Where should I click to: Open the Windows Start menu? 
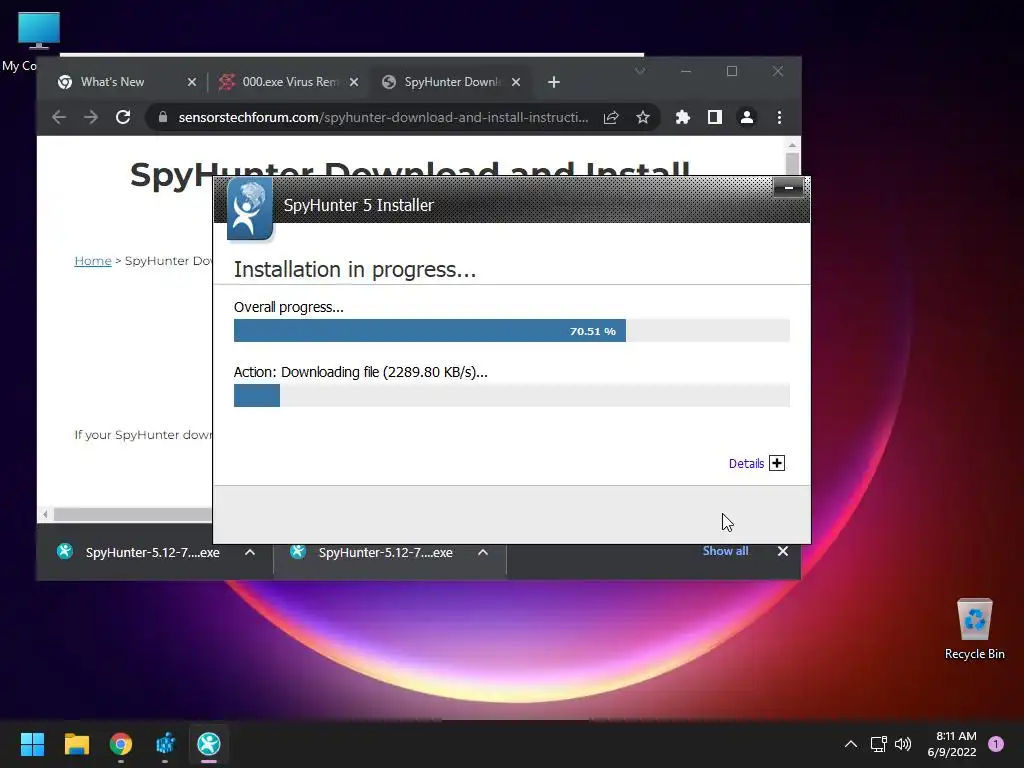coord(32,744)
